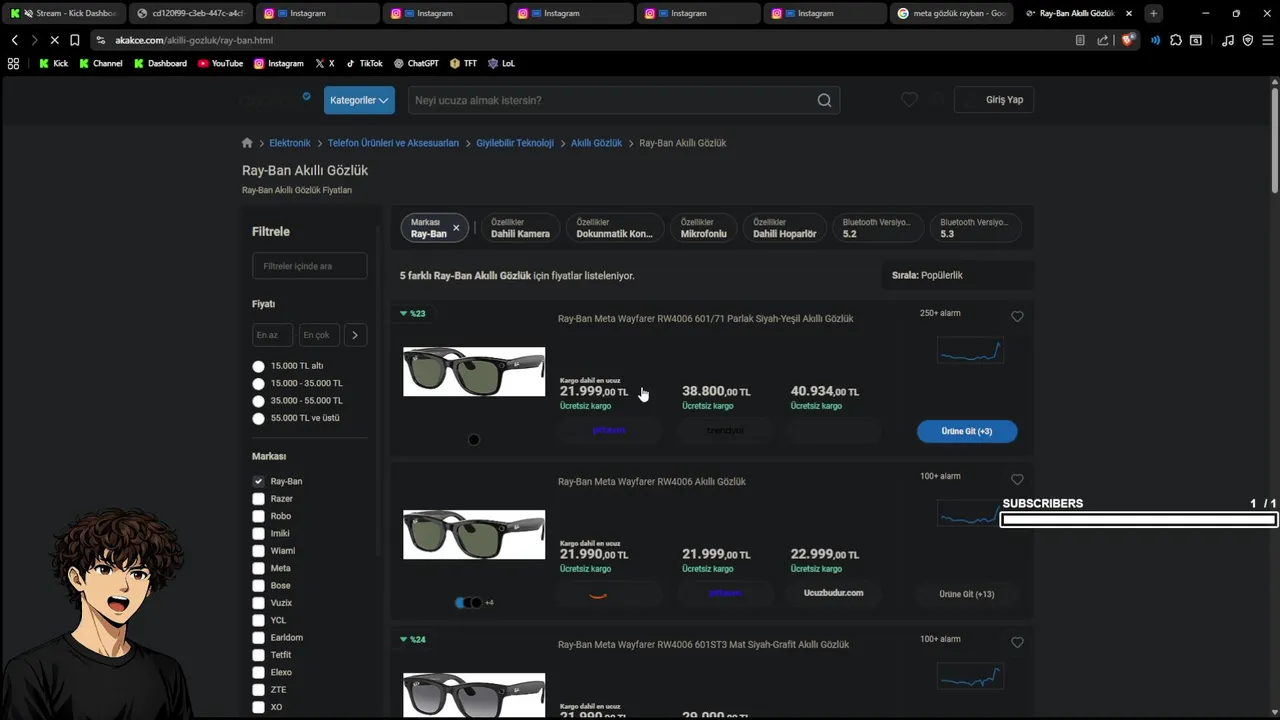Image resolution: width=1280 pixels, height=720 pixels.
Task: Apply the price range arrow button
Action: click(x=355, y=335)
